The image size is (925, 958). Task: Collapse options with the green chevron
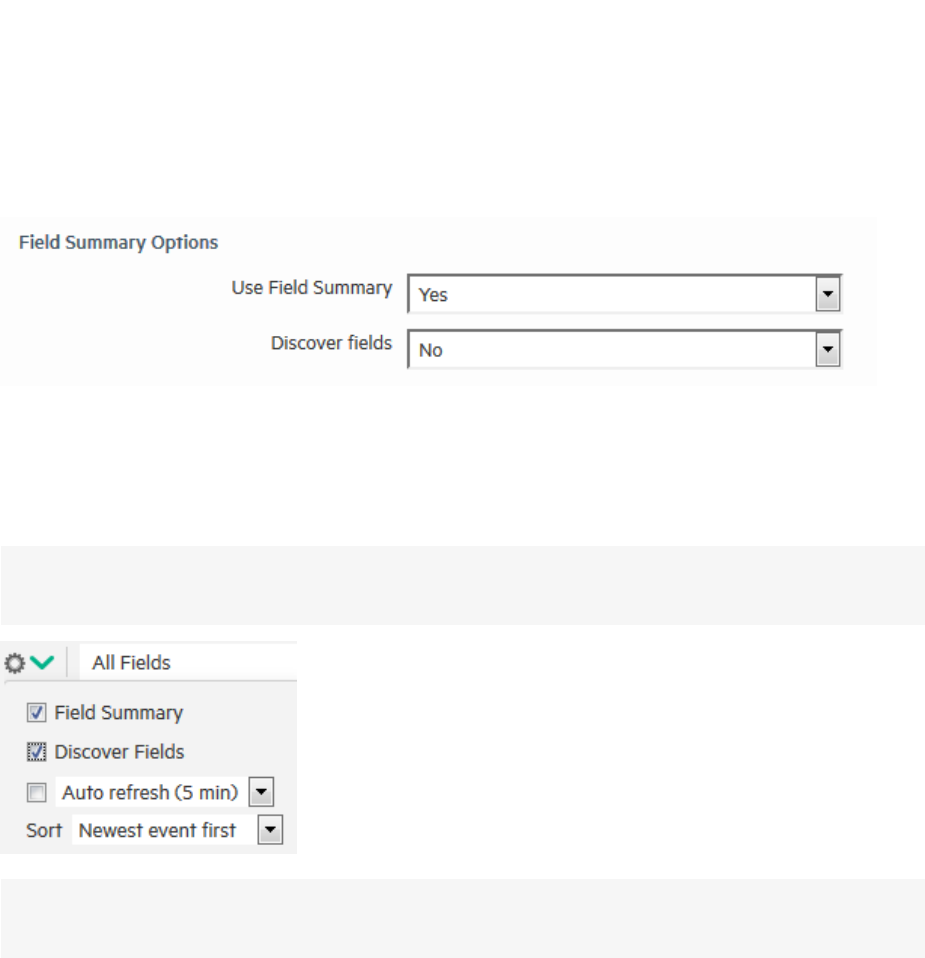coord(41,663)
